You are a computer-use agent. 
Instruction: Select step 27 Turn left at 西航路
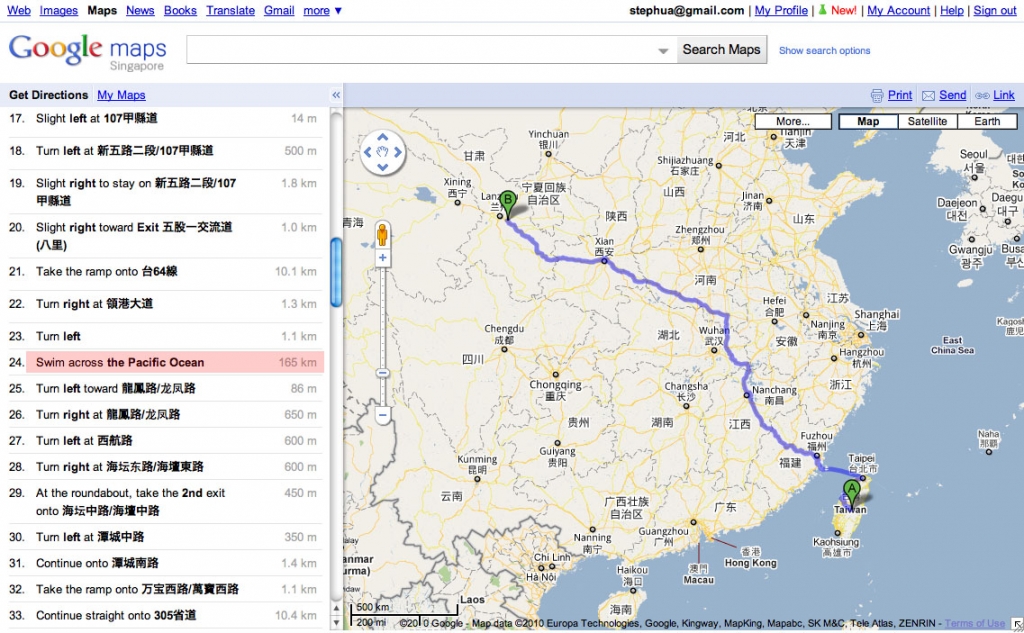click(165, 441)
